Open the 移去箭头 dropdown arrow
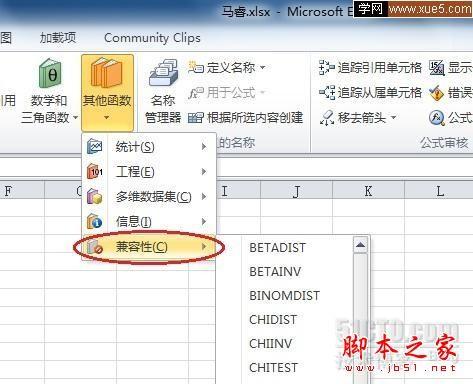Screen dimensions: 473x384 393,118
